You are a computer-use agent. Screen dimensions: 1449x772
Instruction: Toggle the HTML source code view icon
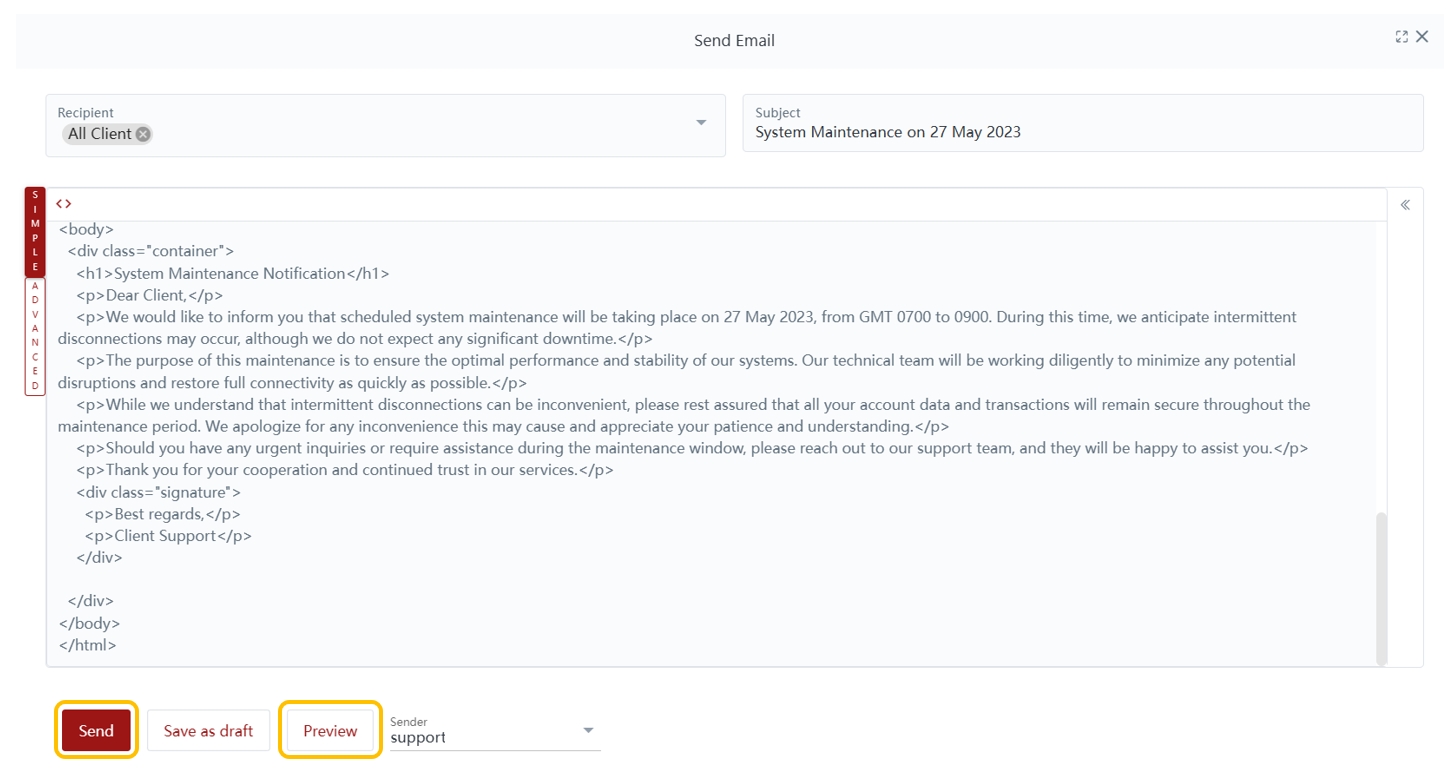64,204
